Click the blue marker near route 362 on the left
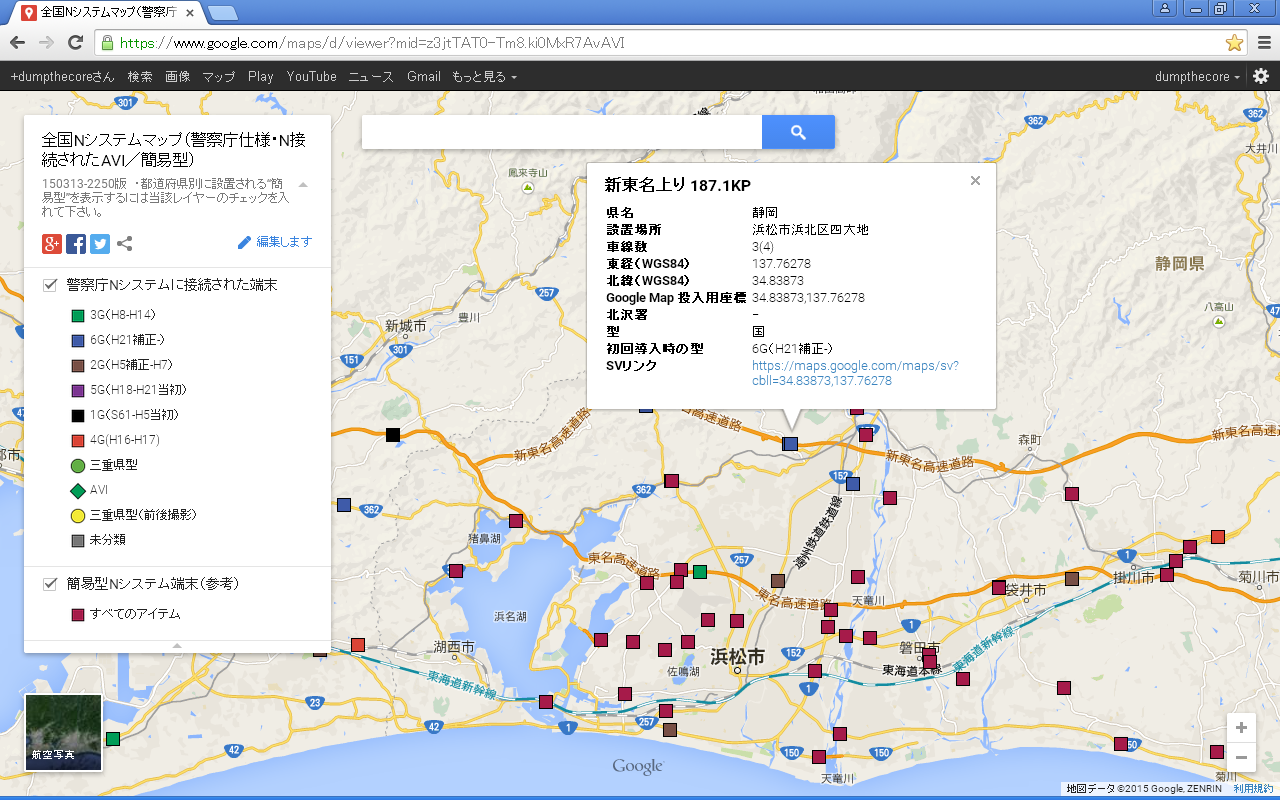This screenshot has width=1280, height=800. (x=344, y=505)
